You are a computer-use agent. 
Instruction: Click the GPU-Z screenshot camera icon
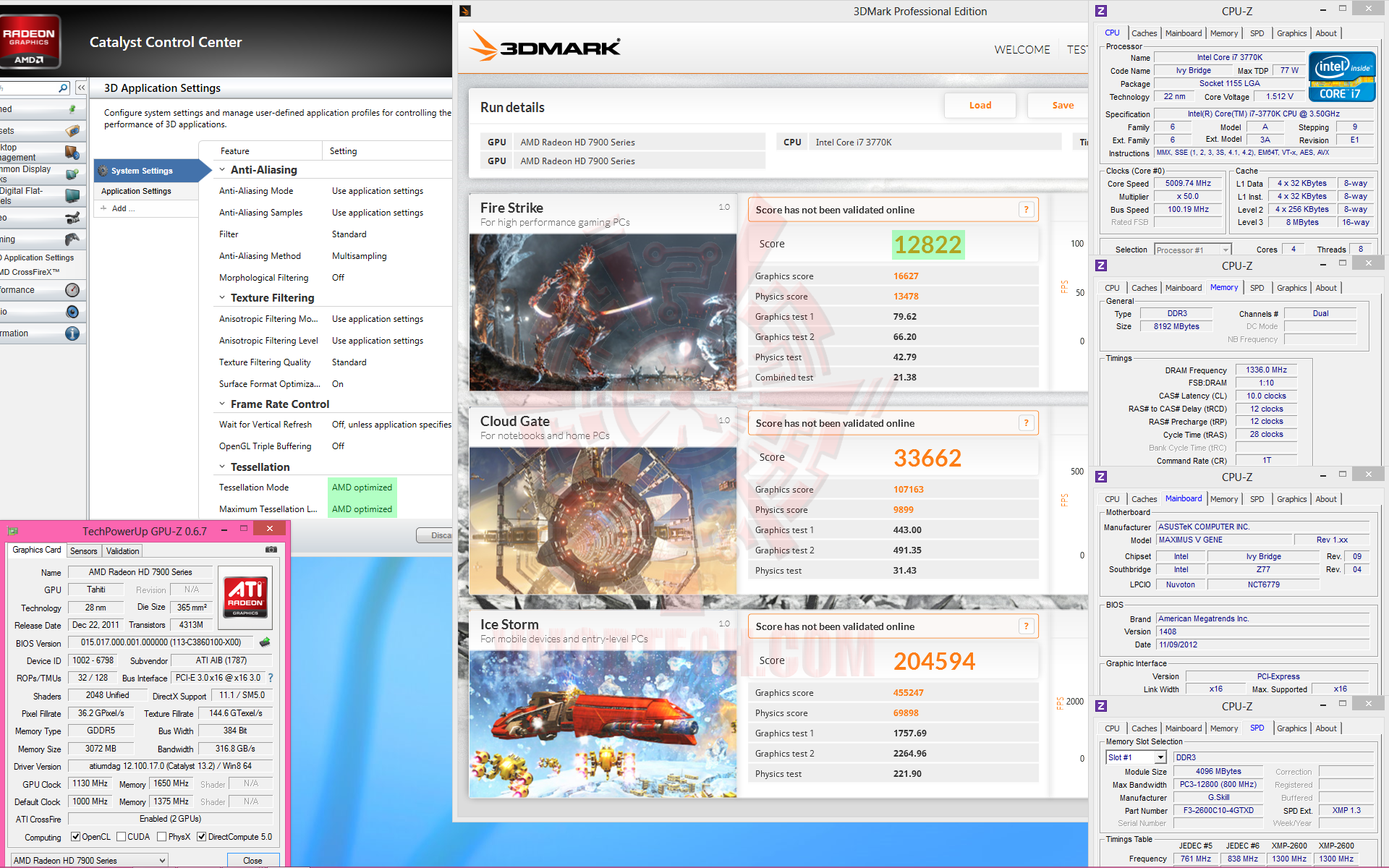tap(271, 550)
